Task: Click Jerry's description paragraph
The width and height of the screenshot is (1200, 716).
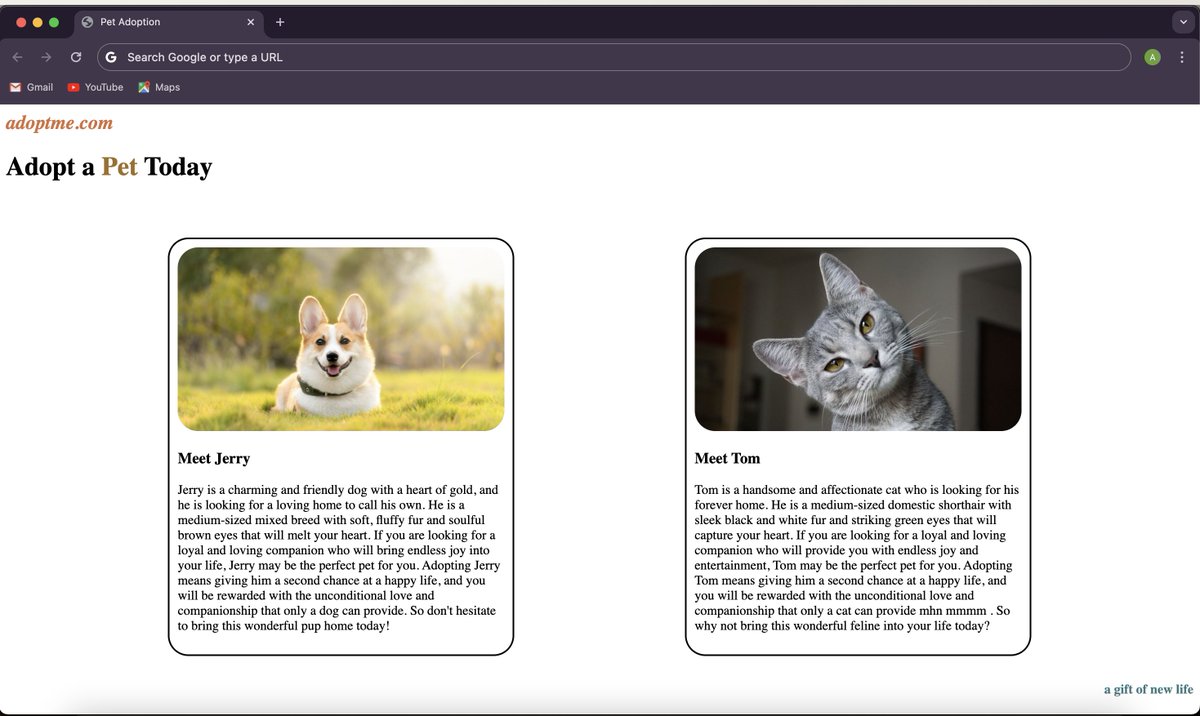Action: pyautogui.click(x=340, y=558)
